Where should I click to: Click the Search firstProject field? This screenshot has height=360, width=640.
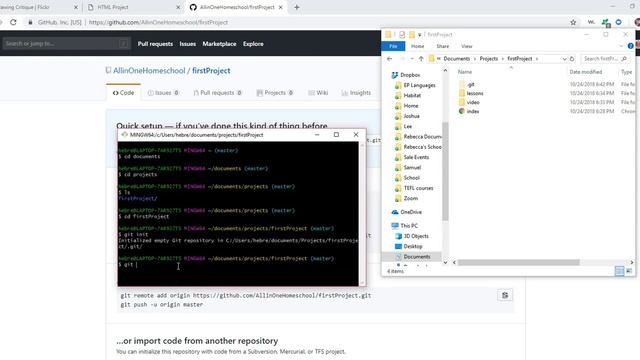pos(605,59)
